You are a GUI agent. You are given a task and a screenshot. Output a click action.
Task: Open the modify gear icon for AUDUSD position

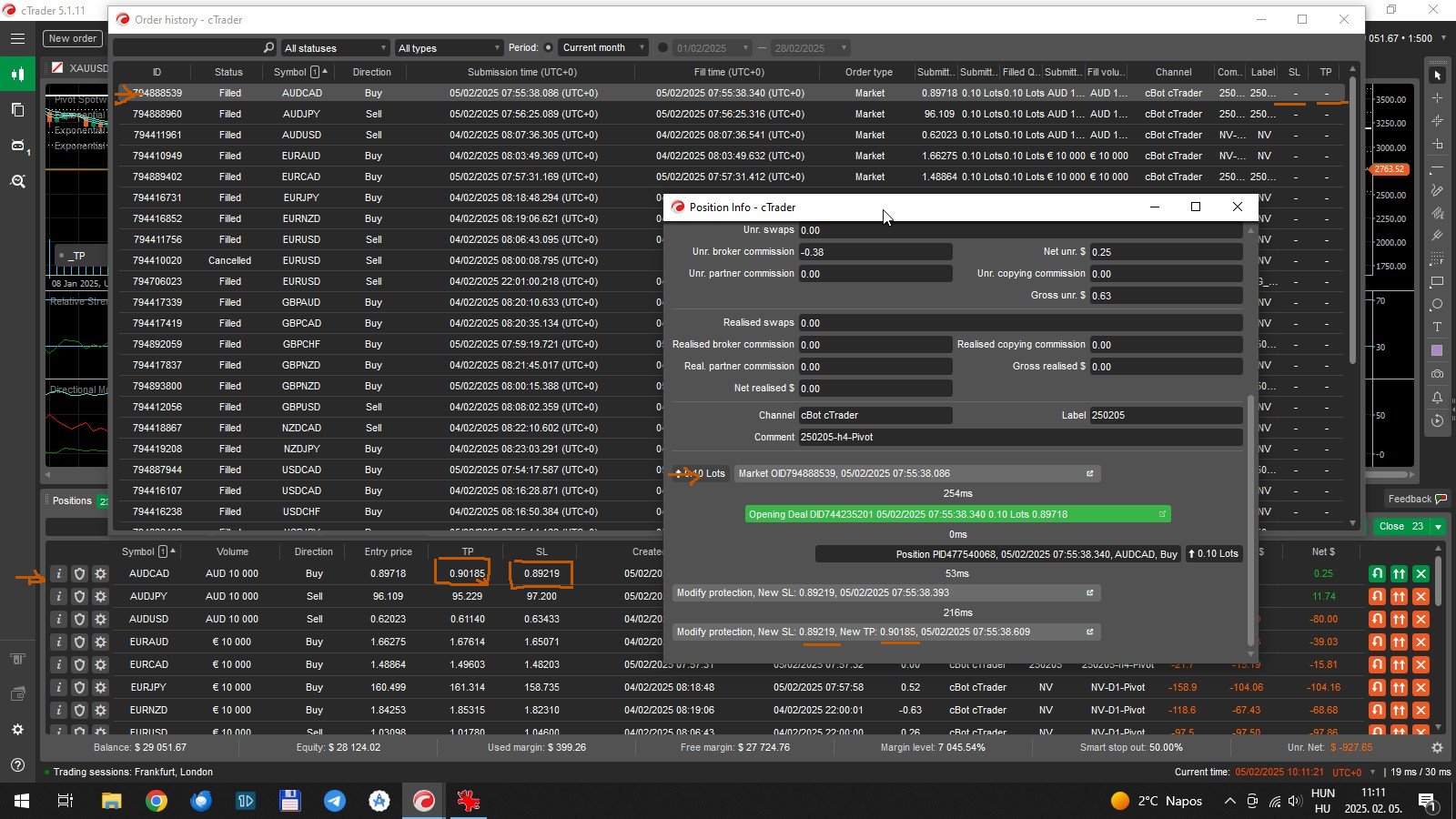(100, 619)
